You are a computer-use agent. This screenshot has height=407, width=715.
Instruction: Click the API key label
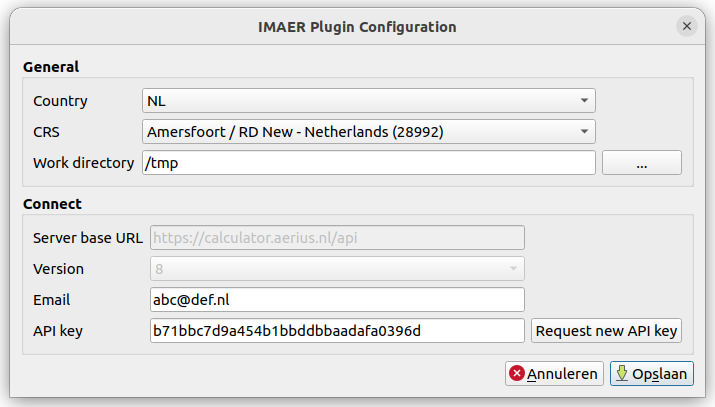coord(57,331)
